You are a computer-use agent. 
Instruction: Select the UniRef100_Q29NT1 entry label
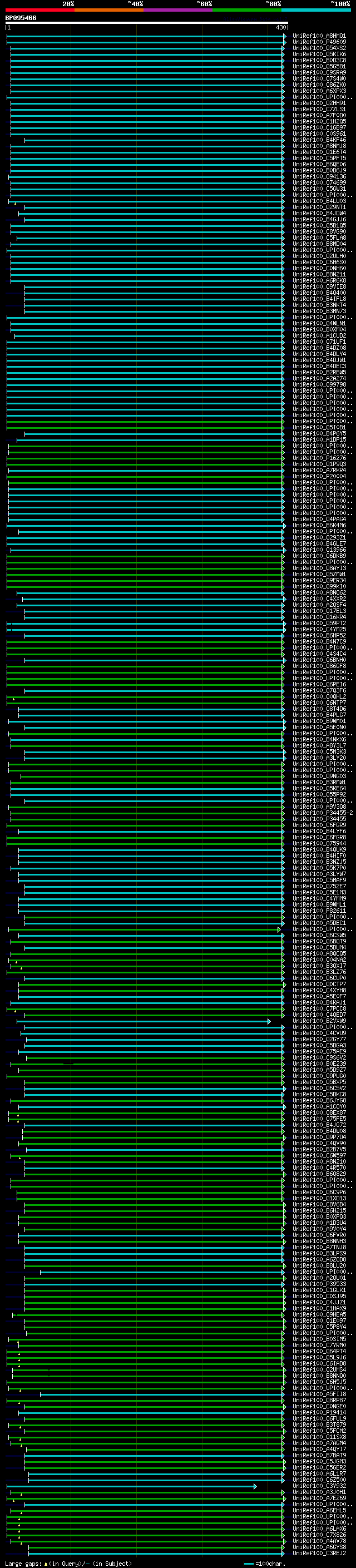(319, 207)
